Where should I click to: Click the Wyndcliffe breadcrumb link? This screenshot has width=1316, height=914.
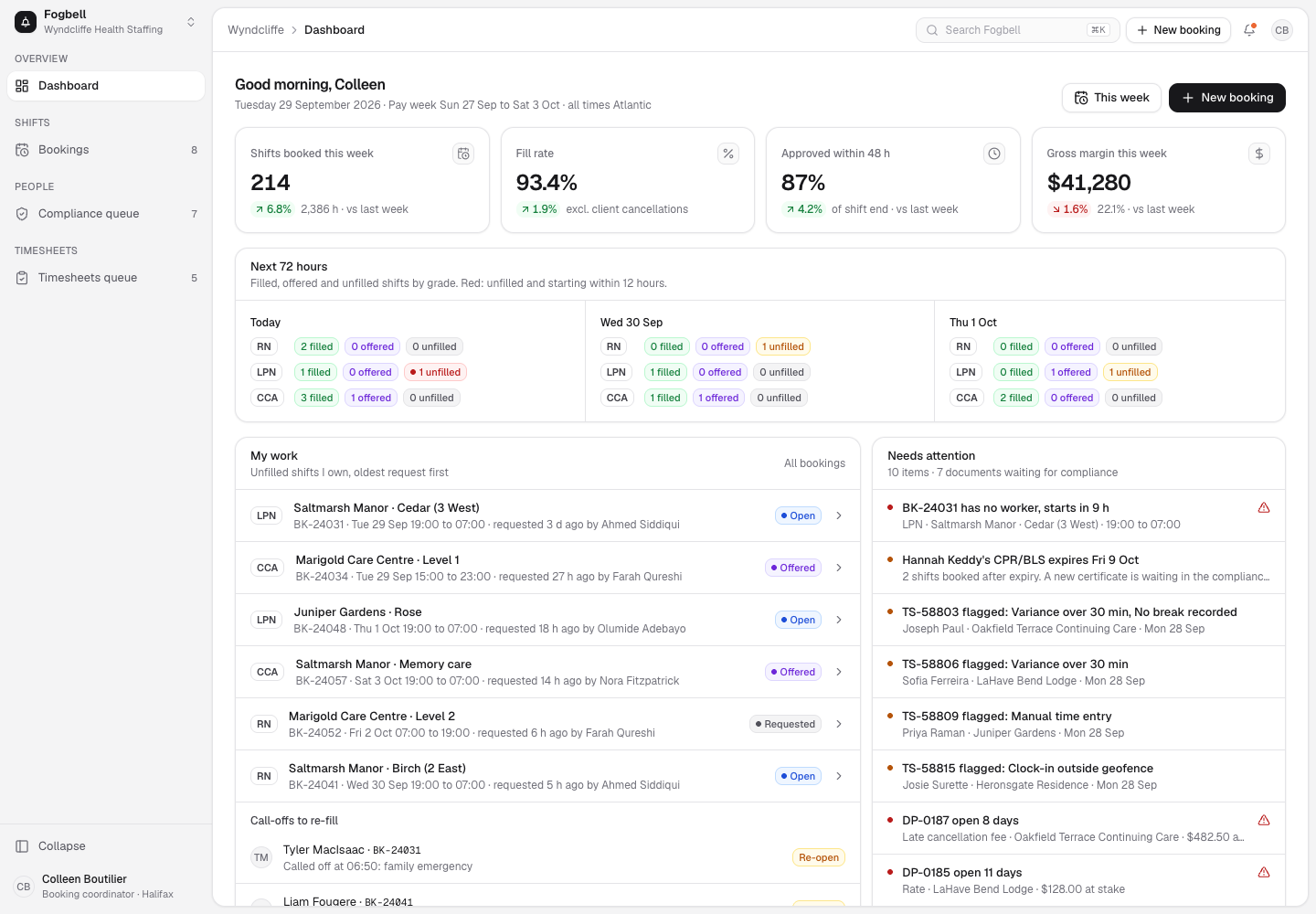[256, 30]
